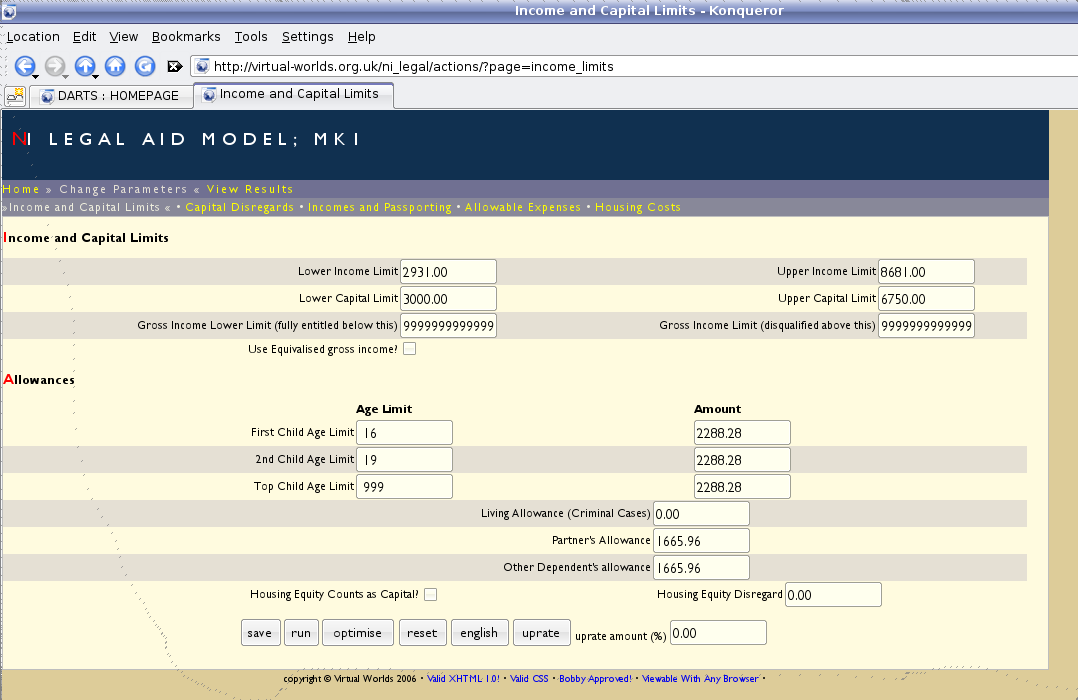Open the Valid CSS link in the footer
The image size is (1078, 700).
pyautogui.click(x=528, y=678)
